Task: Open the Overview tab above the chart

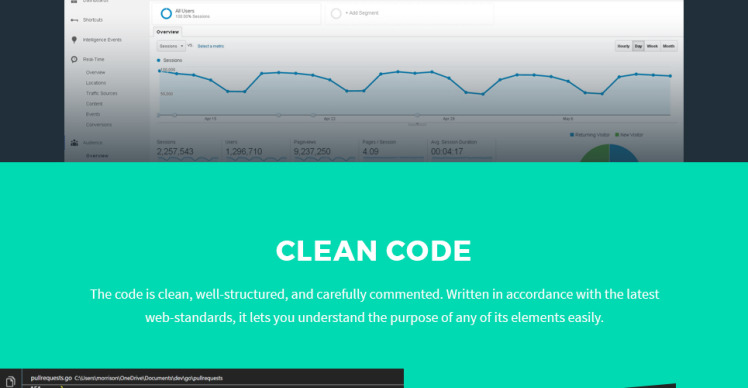Action: point(167,32)
